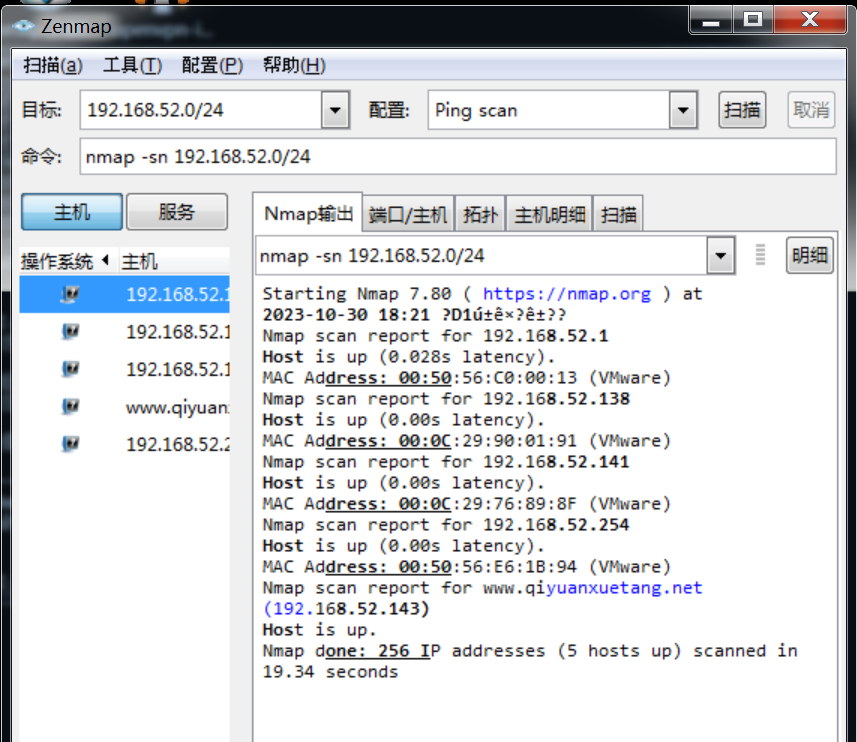Switch to the 端口/主机 tab

coord(408,214)
